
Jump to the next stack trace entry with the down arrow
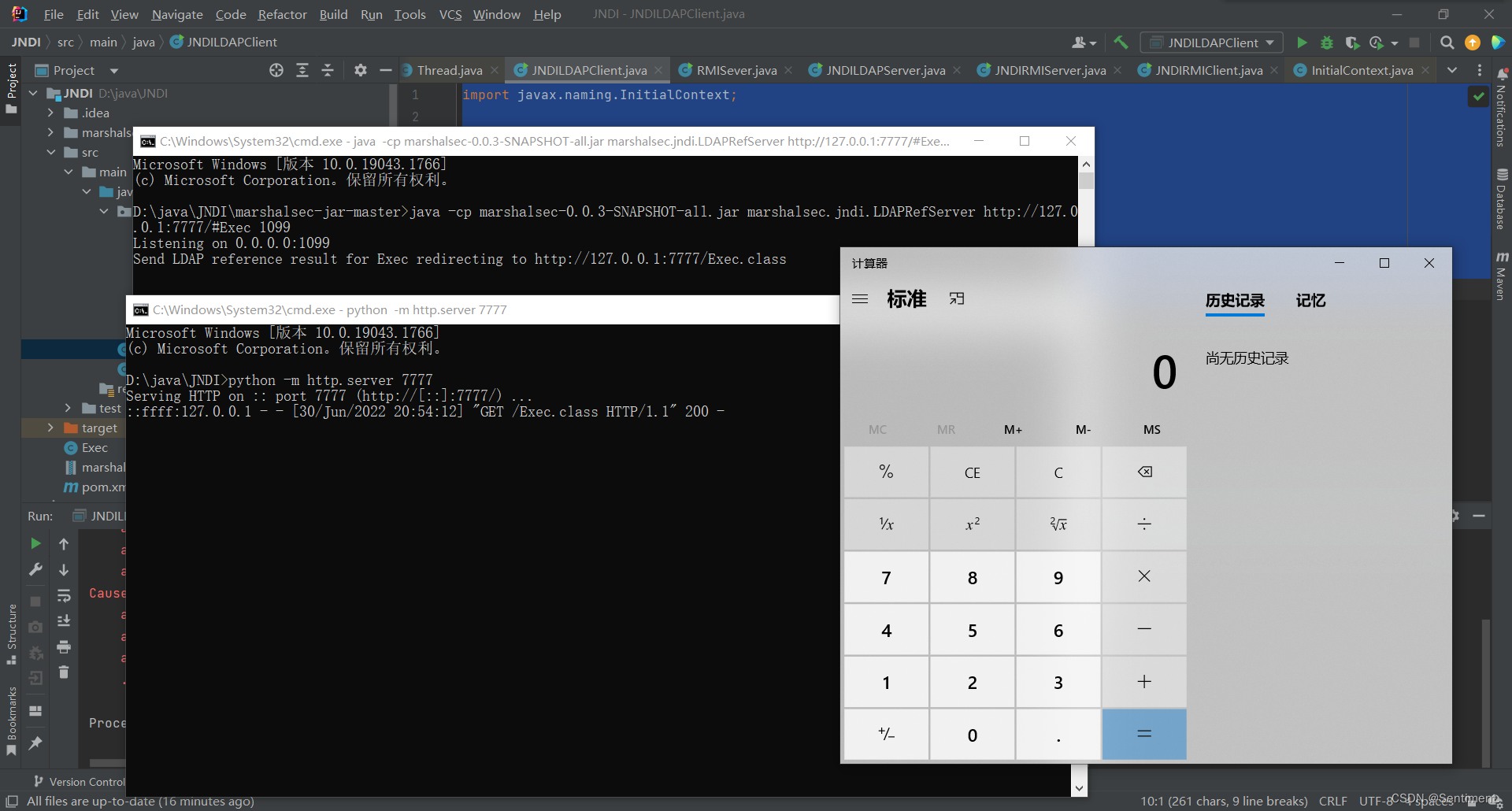coord(64,569)
